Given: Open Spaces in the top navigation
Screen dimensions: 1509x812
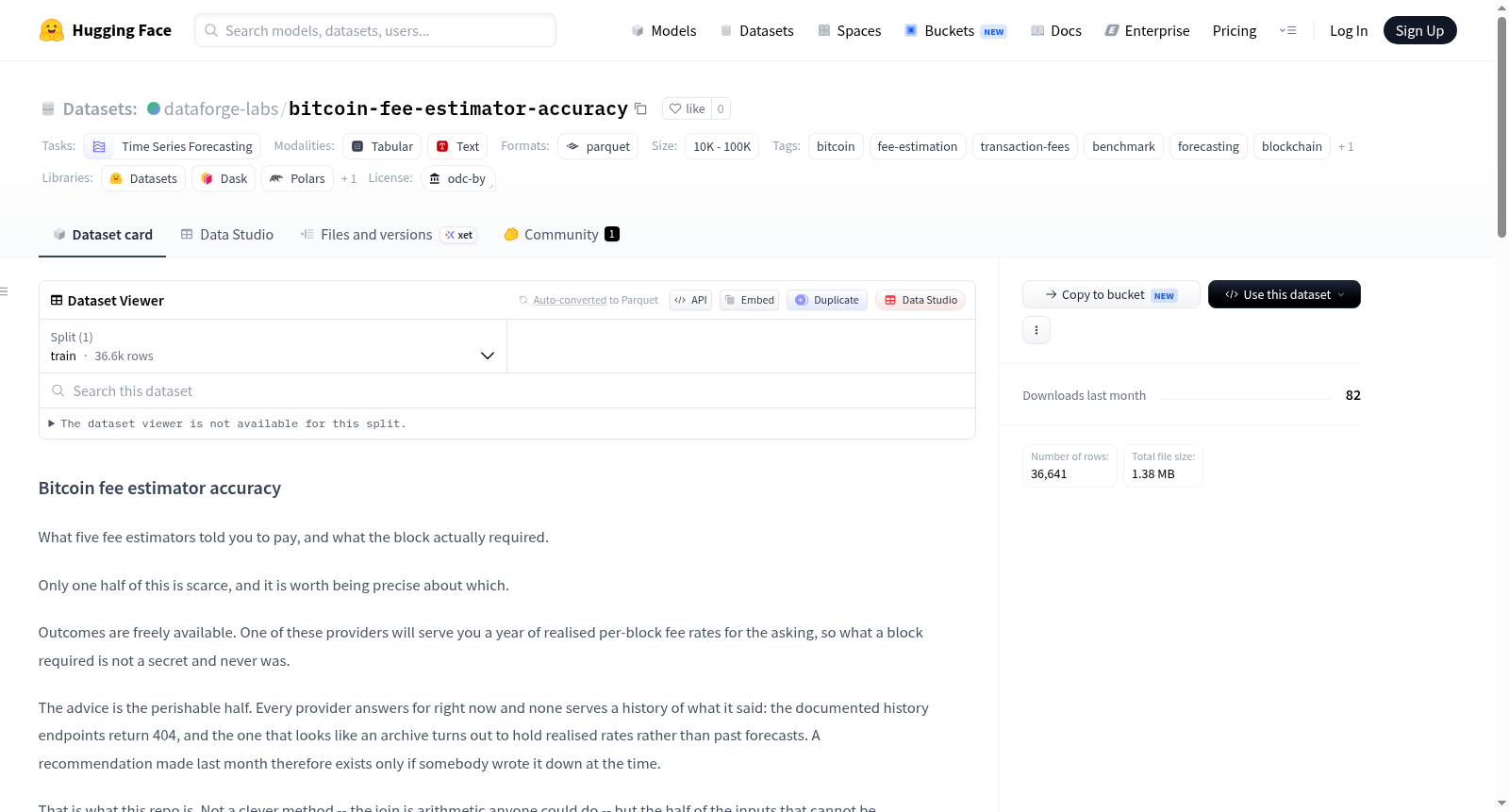Looking at the screenshot, I should pyautogui.click(x=850, y=30).
